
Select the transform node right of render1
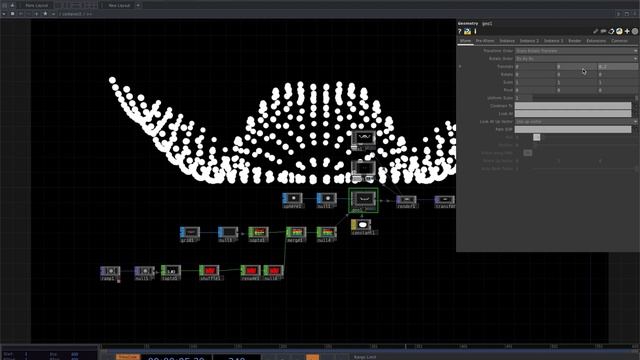click(x=444, y=202)
